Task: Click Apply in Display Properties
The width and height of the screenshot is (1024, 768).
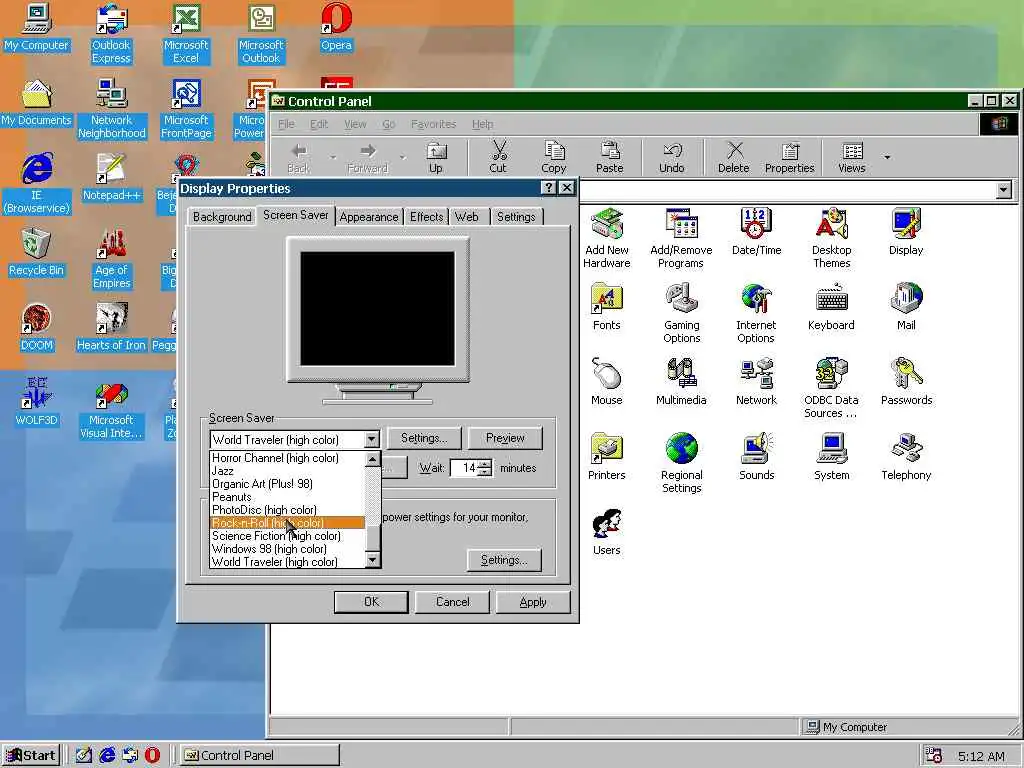Action: click(533, 602)
